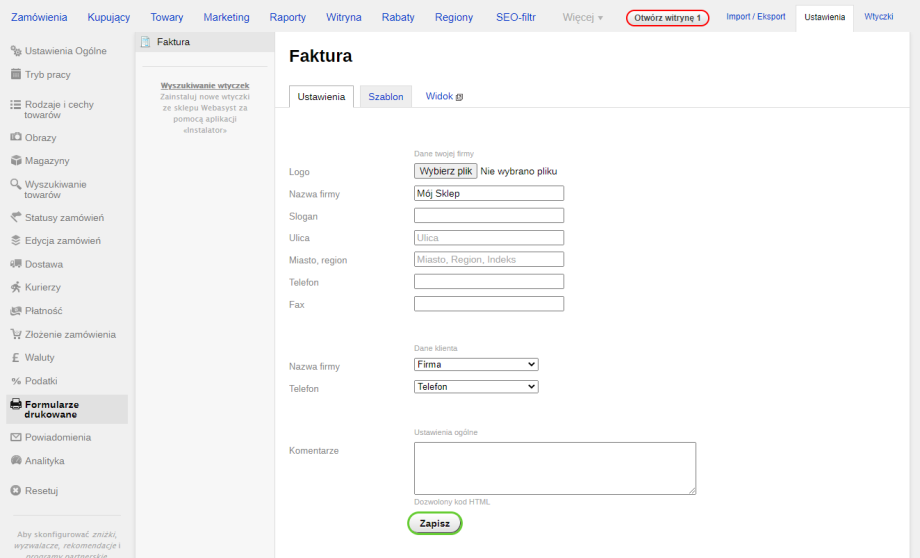Open the Faktura plugin document icon
This screenshot has height=558, width=920.
(x=146, y=42)
